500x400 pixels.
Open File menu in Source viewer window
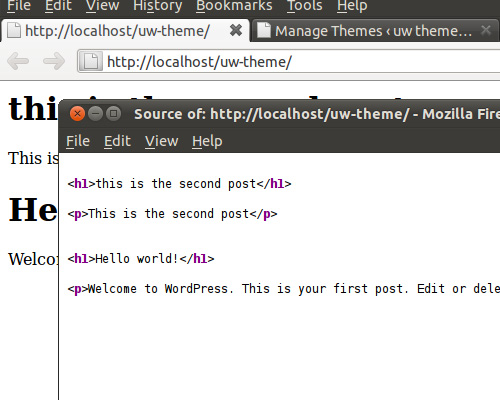78,141
